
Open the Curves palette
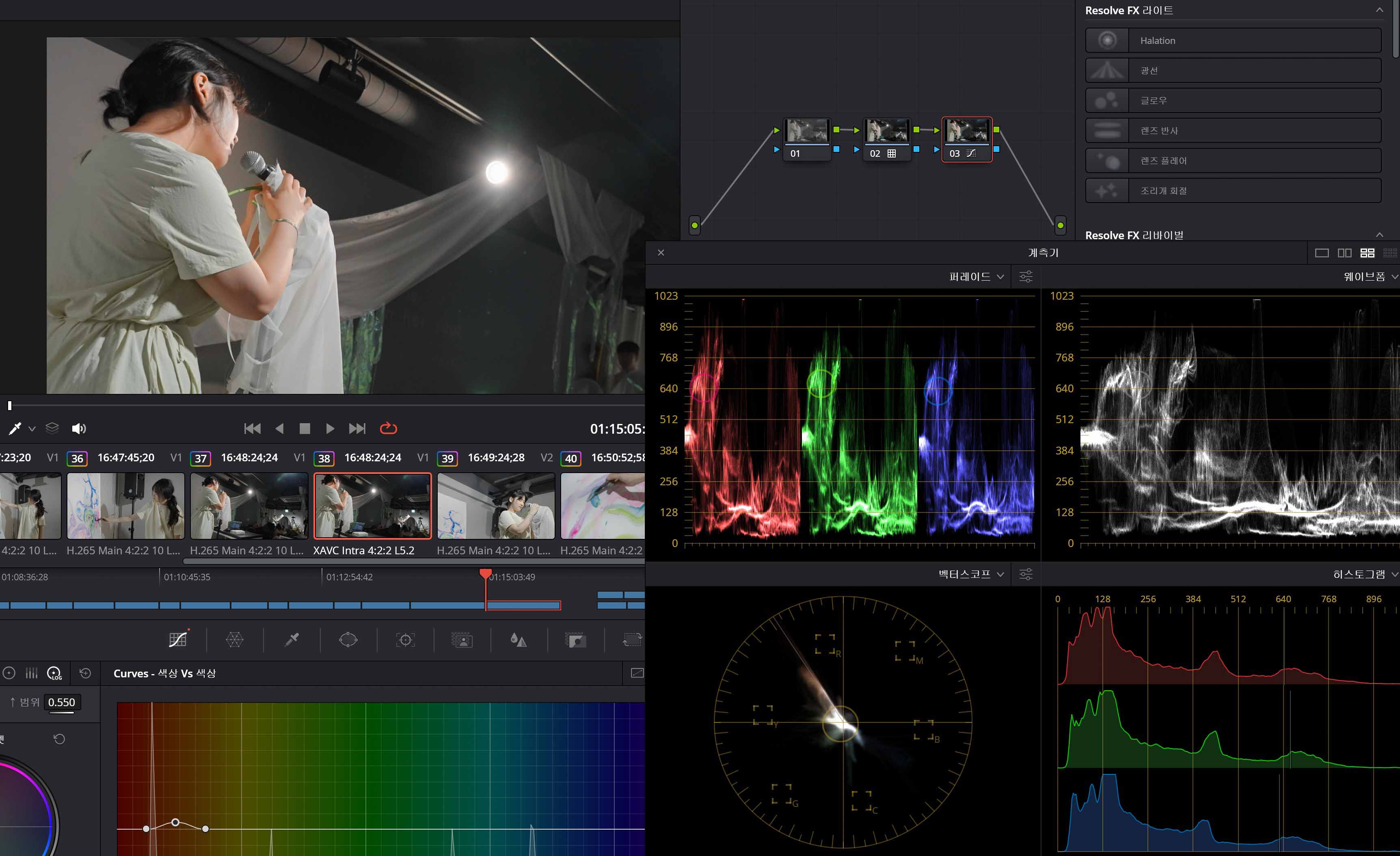178,640
